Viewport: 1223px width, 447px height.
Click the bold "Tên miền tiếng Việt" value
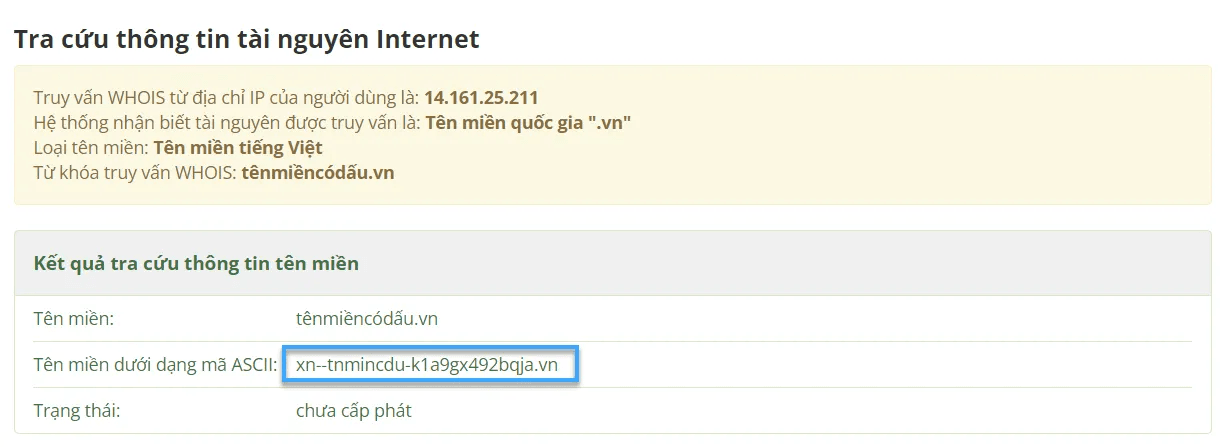point(238,148)
